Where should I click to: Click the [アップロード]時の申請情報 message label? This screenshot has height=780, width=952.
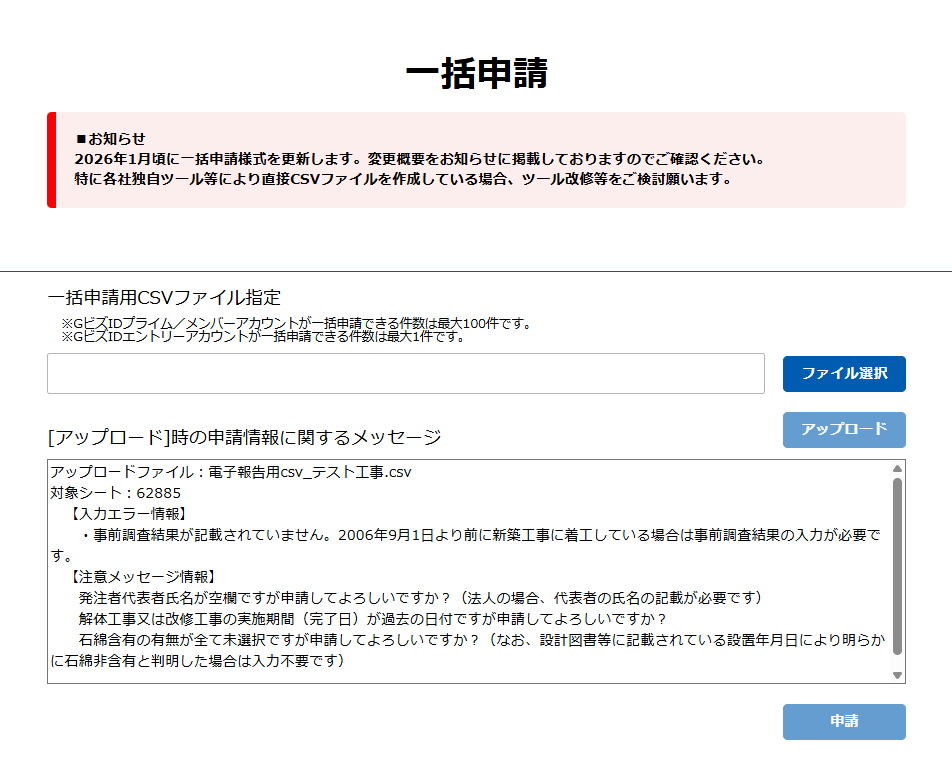click(244, 437)
